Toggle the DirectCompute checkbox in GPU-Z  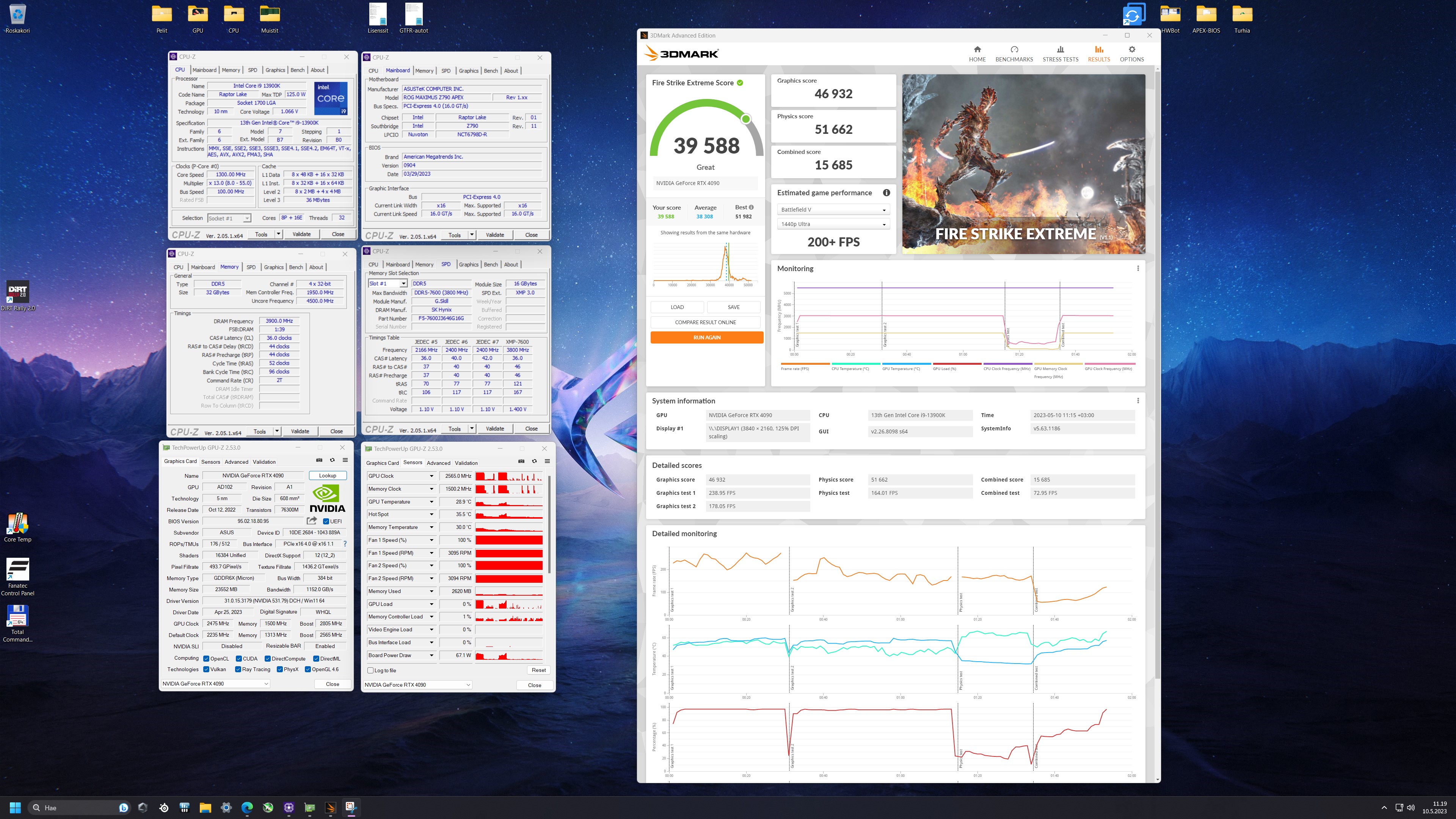point(268,659)
